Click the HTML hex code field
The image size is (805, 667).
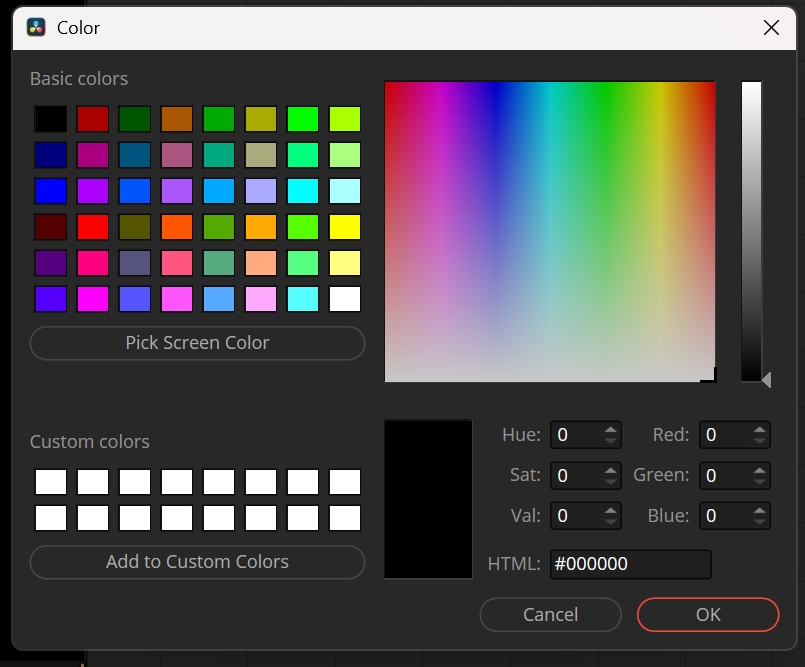pyautogui.click(x=631, y=564)
